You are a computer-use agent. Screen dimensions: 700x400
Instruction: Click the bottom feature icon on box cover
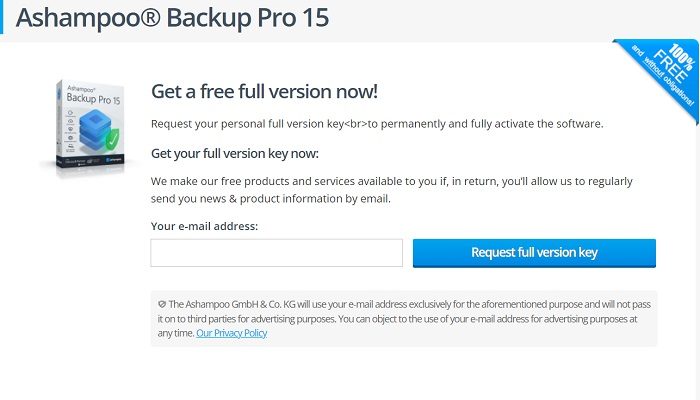click(71, 146)
